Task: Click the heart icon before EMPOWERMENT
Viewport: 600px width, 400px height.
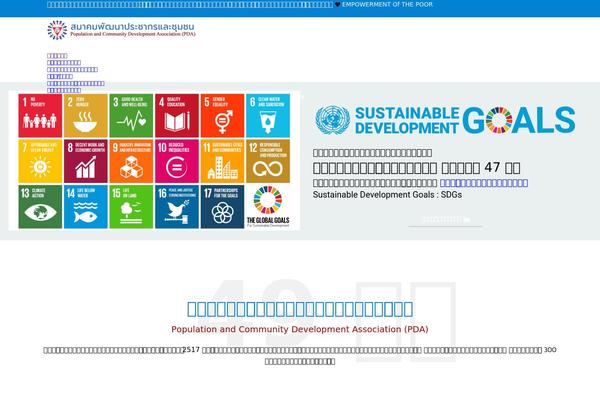Action: tap(338, 5)
